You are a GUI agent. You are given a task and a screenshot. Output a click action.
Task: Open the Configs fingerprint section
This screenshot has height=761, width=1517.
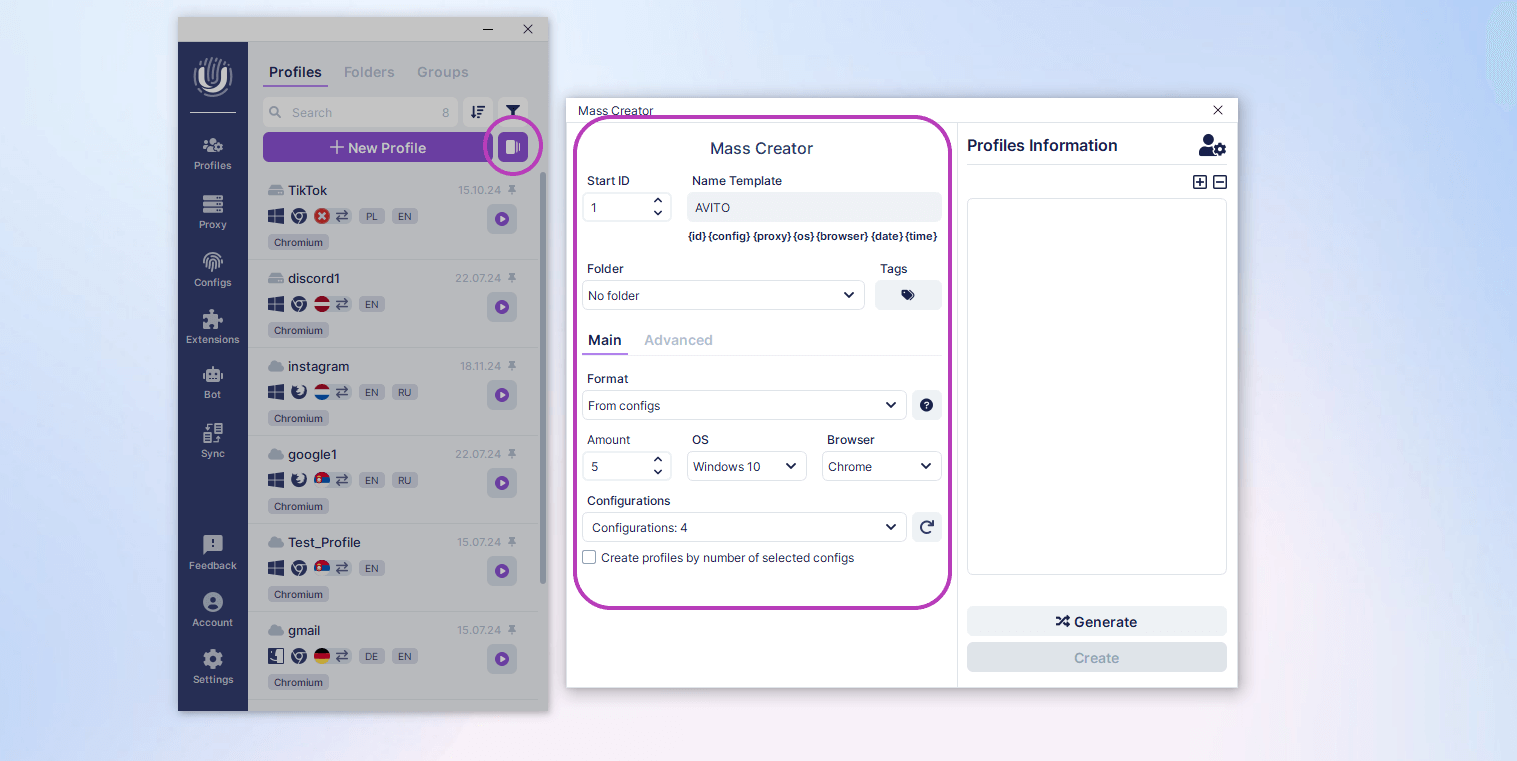click(x=212, y=269)
